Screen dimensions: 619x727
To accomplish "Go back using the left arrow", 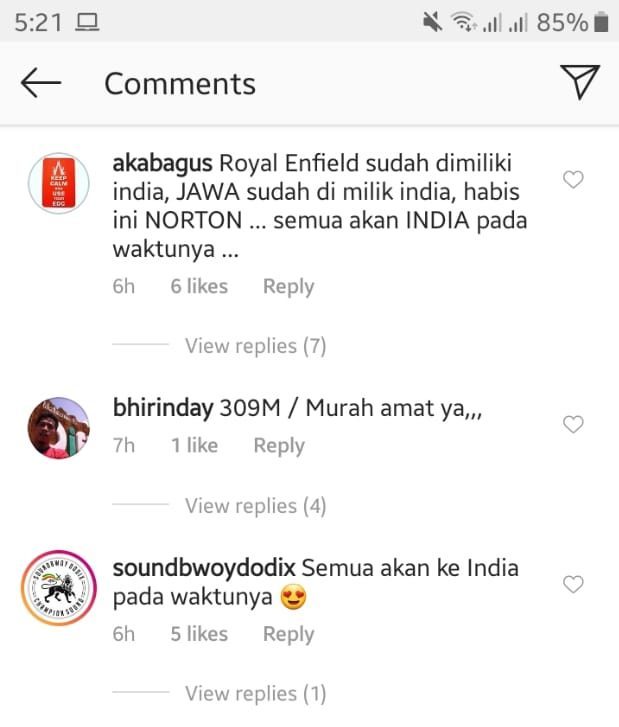I will (41, 83).
